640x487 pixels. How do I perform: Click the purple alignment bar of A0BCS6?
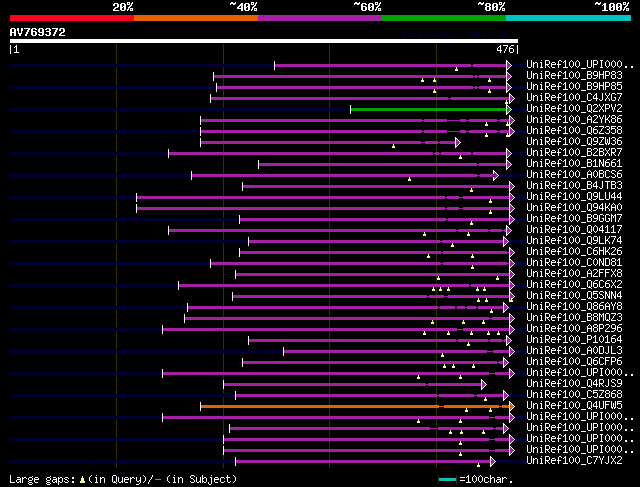(342, 176)
